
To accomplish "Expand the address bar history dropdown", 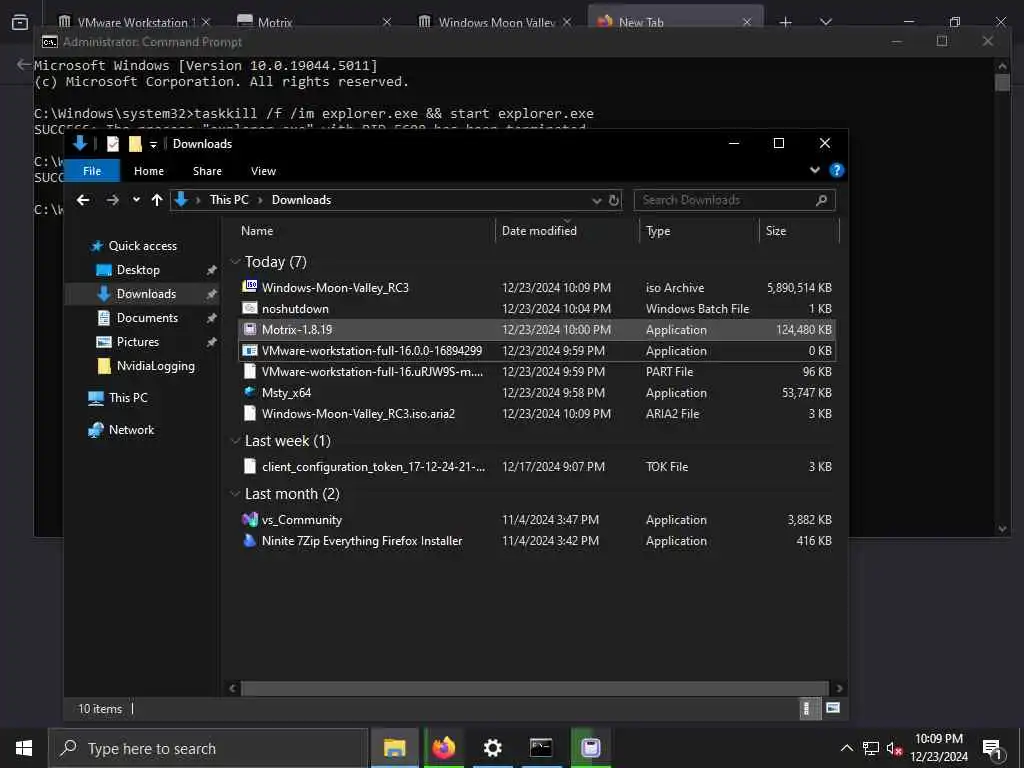I will (596, 200).
